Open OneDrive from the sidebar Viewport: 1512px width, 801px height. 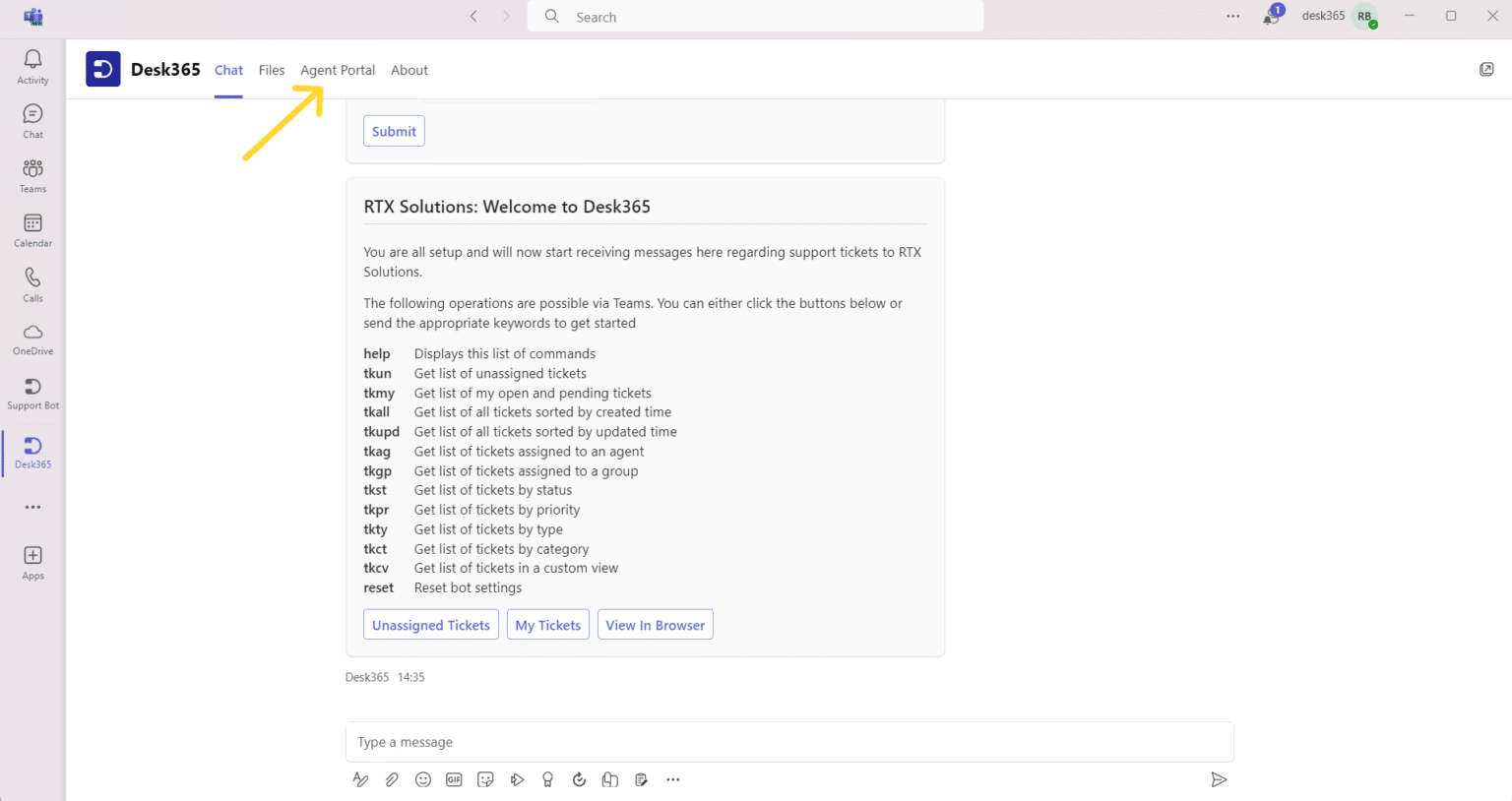32,338
